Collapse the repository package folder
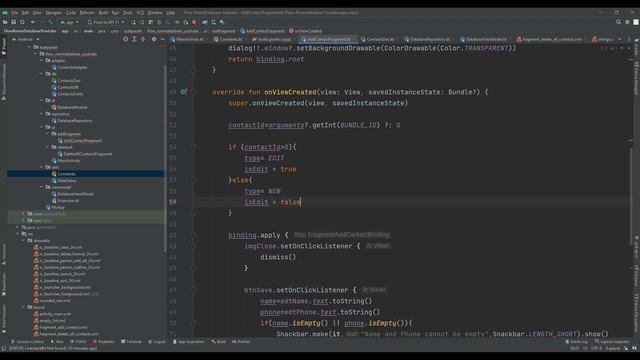 [42, 114]
